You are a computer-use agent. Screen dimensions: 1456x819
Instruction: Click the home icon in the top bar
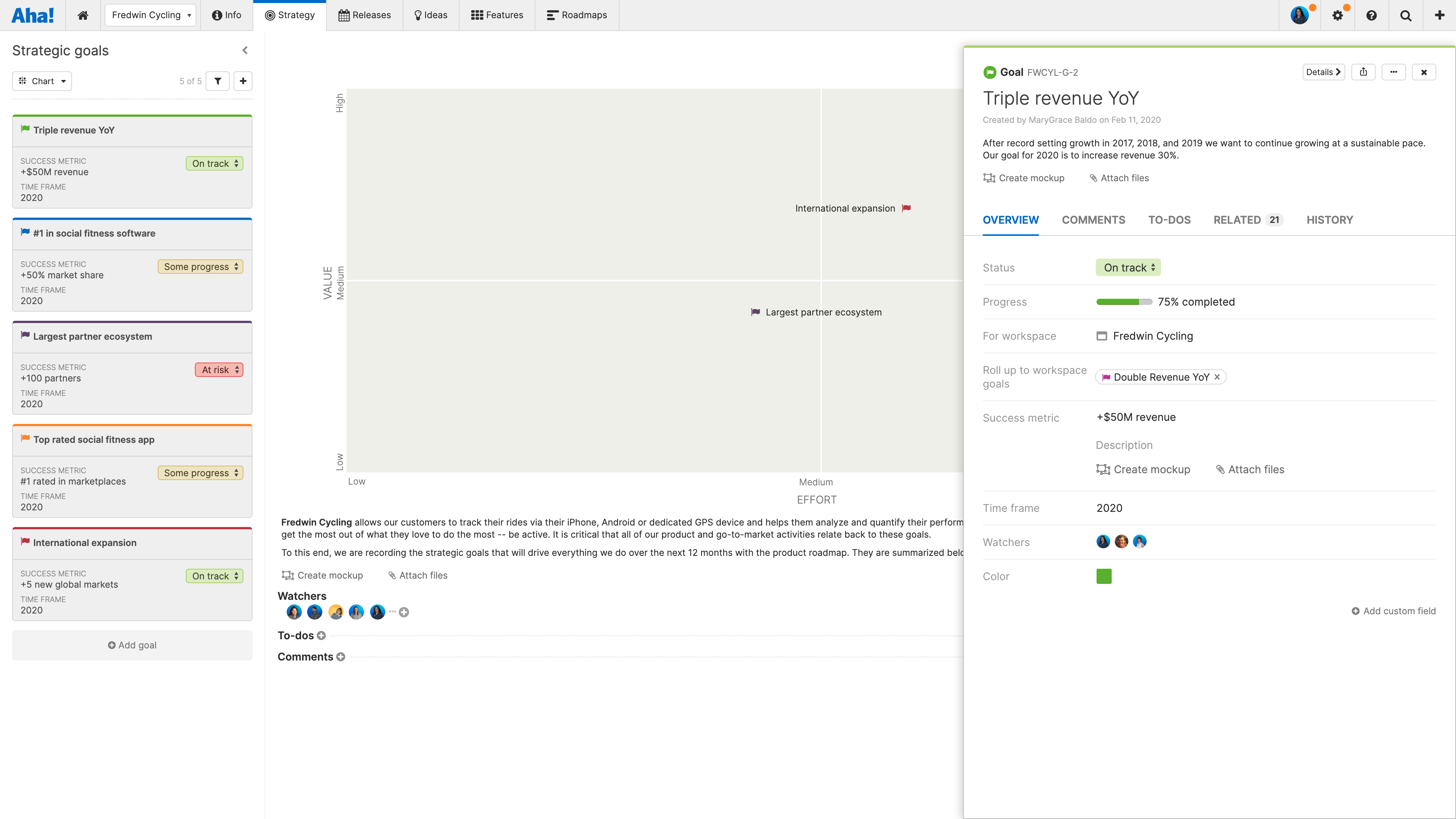[83, 15]
